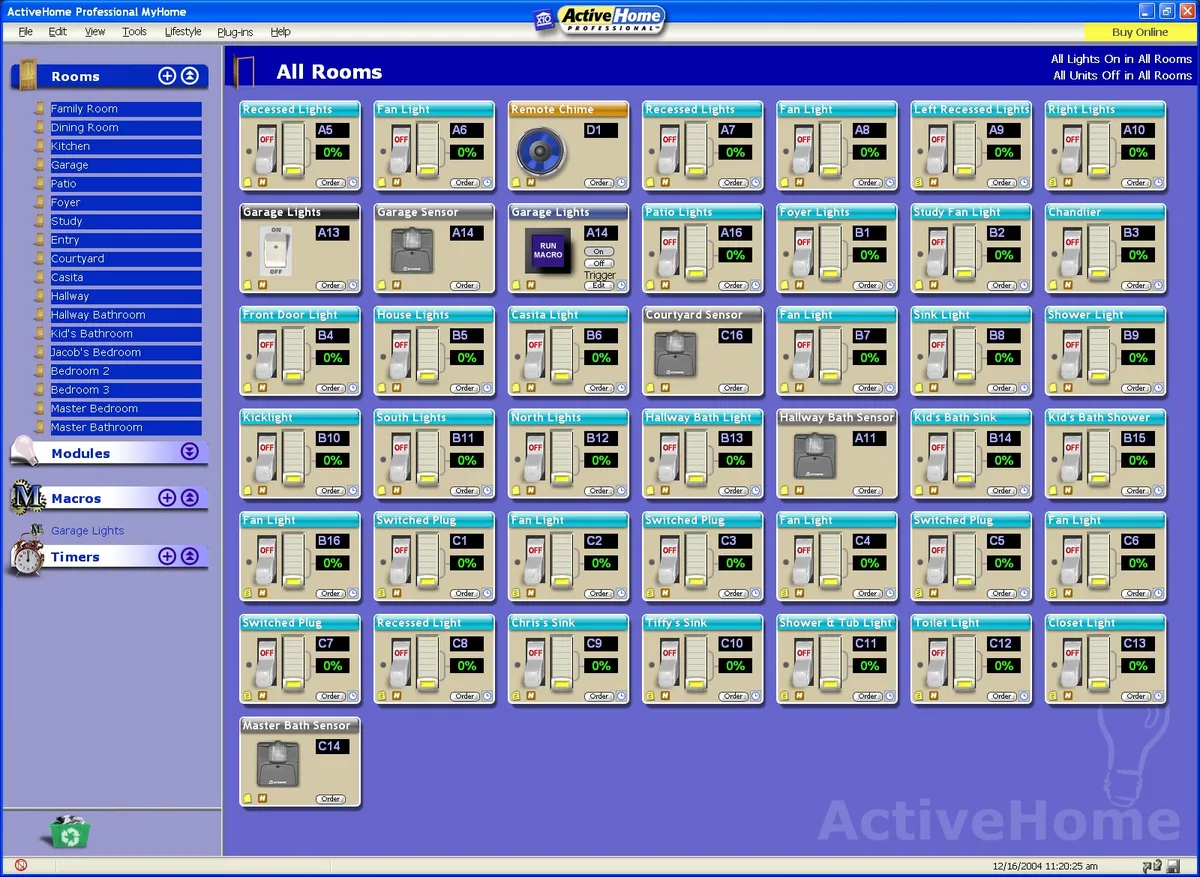Expand the Modules panel
This screenshot has height=877, width=1200.
190,452
